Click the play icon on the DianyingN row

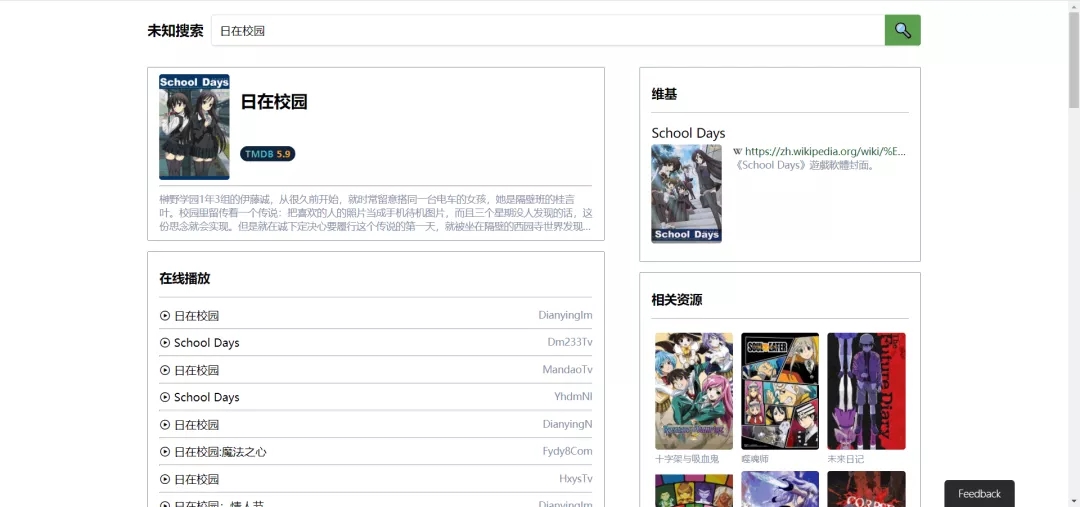coord(165,424)
